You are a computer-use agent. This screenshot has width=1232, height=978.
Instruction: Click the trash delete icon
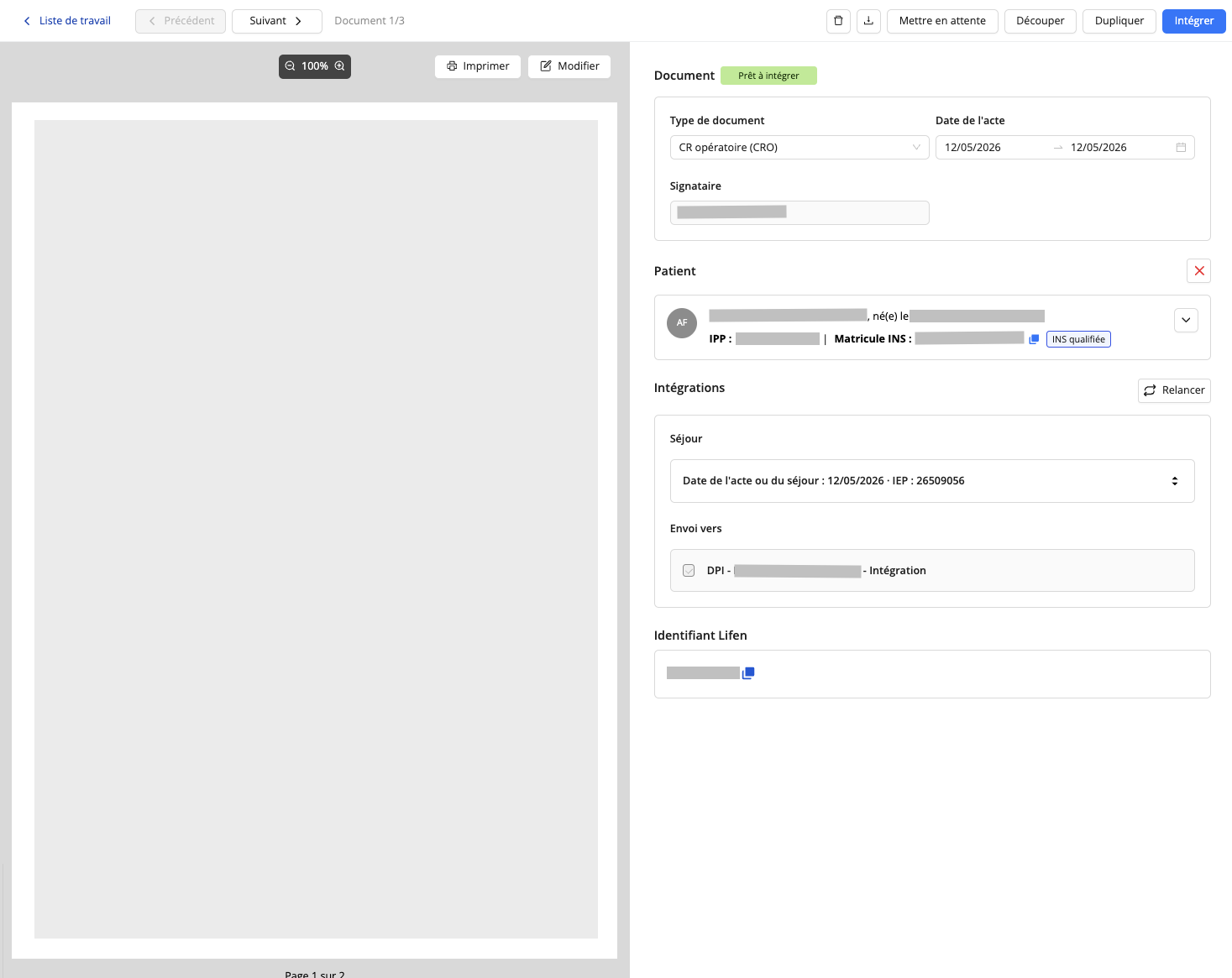pyautogui.click(x=838, y=21)
